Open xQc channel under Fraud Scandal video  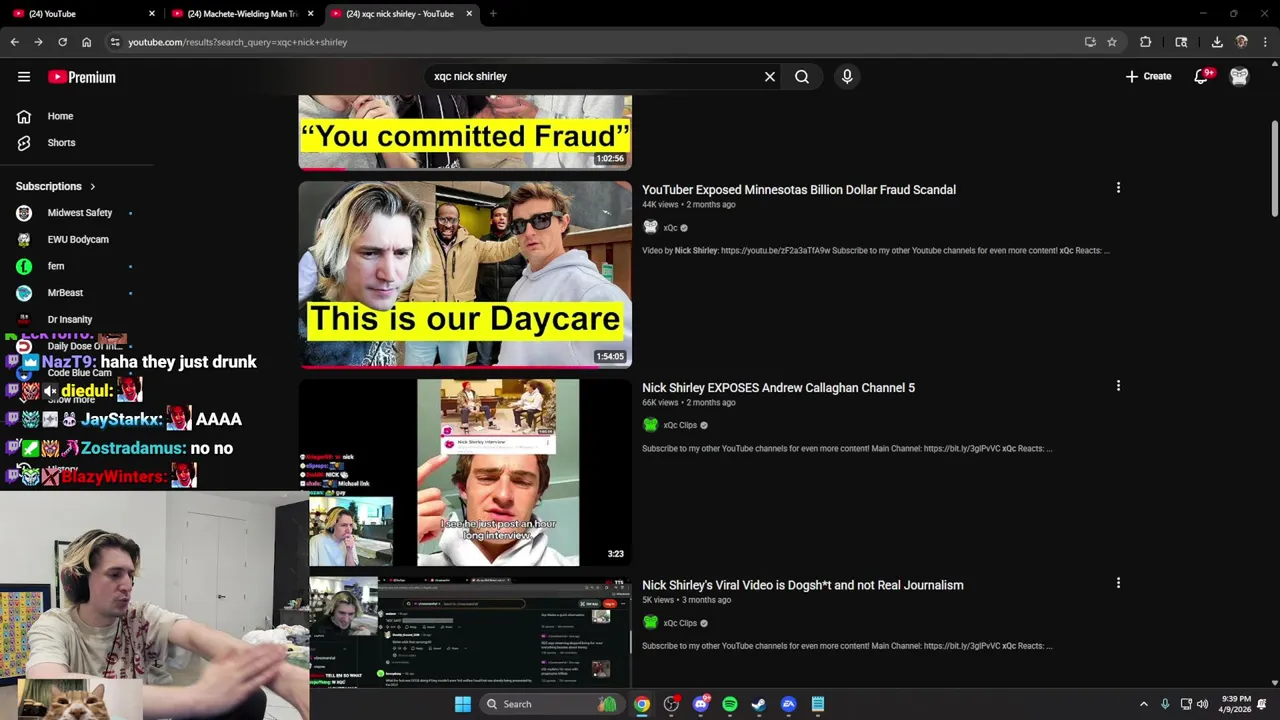[670, 228]
